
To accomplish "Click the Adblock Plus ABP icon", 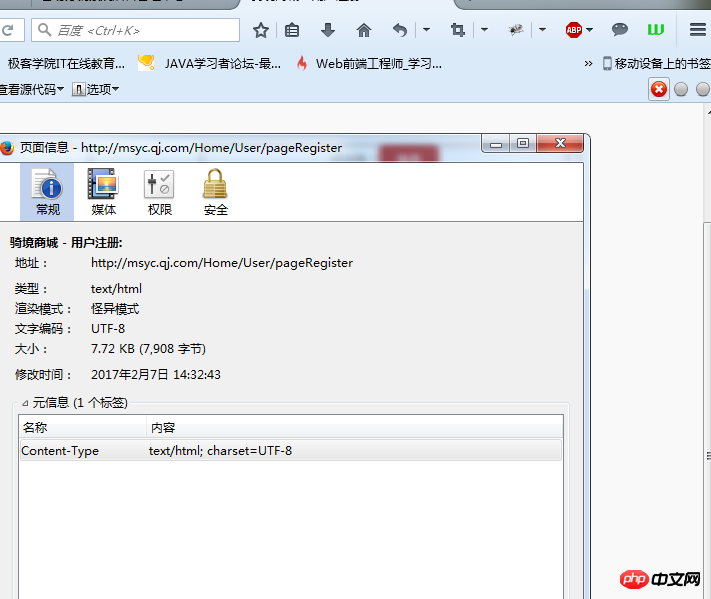I will pyautogui.click(x=574, y=30).
